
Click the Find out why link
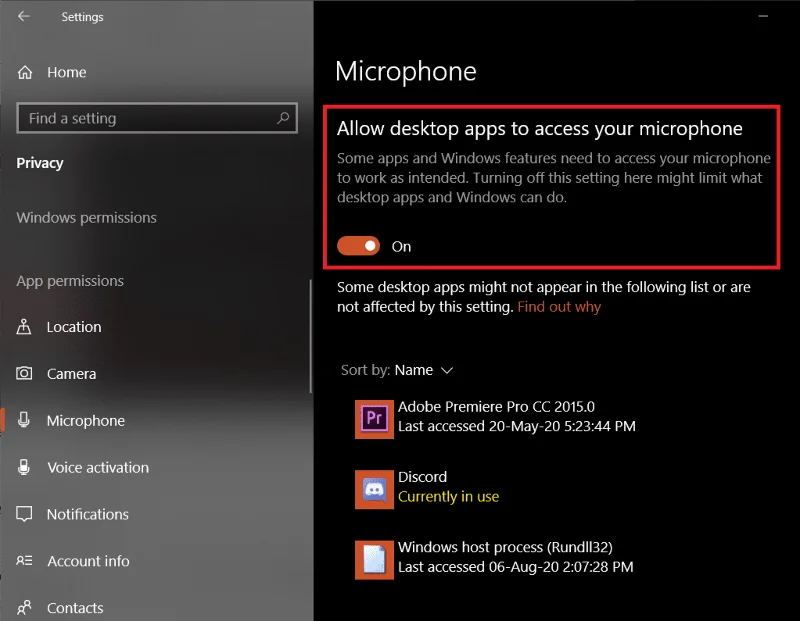point(559,307)
